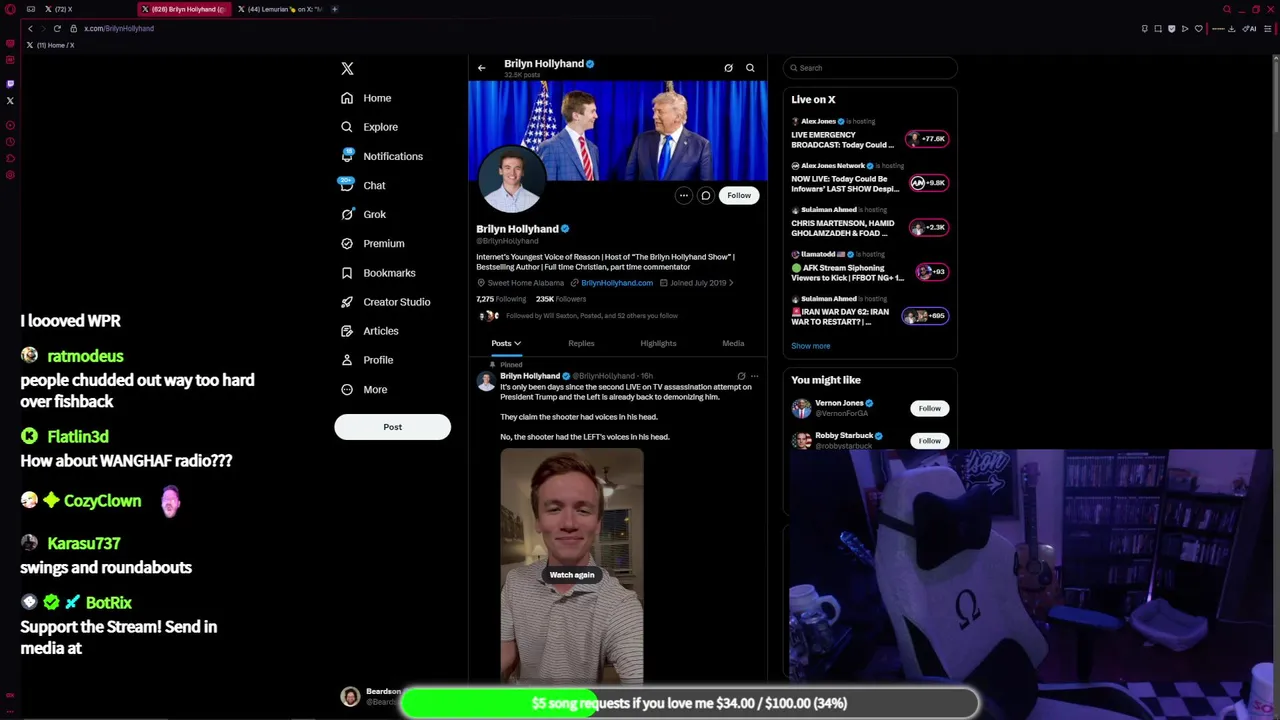Switch to the Highlights tab
This screenshot has width=1280, height=720.
click(x=658, y=343)
